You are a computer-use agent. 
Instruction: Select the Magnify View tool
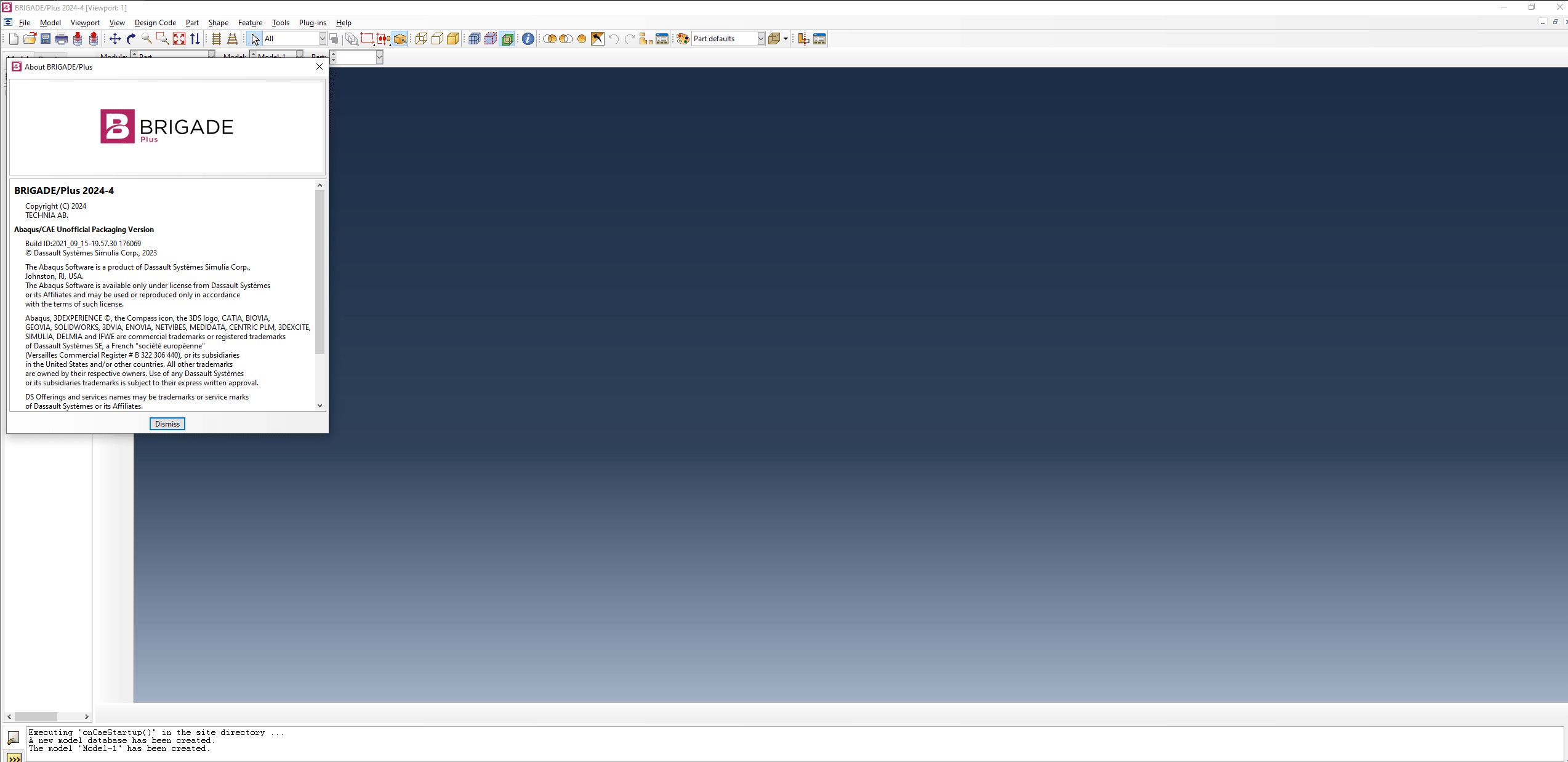click(147, 39)
